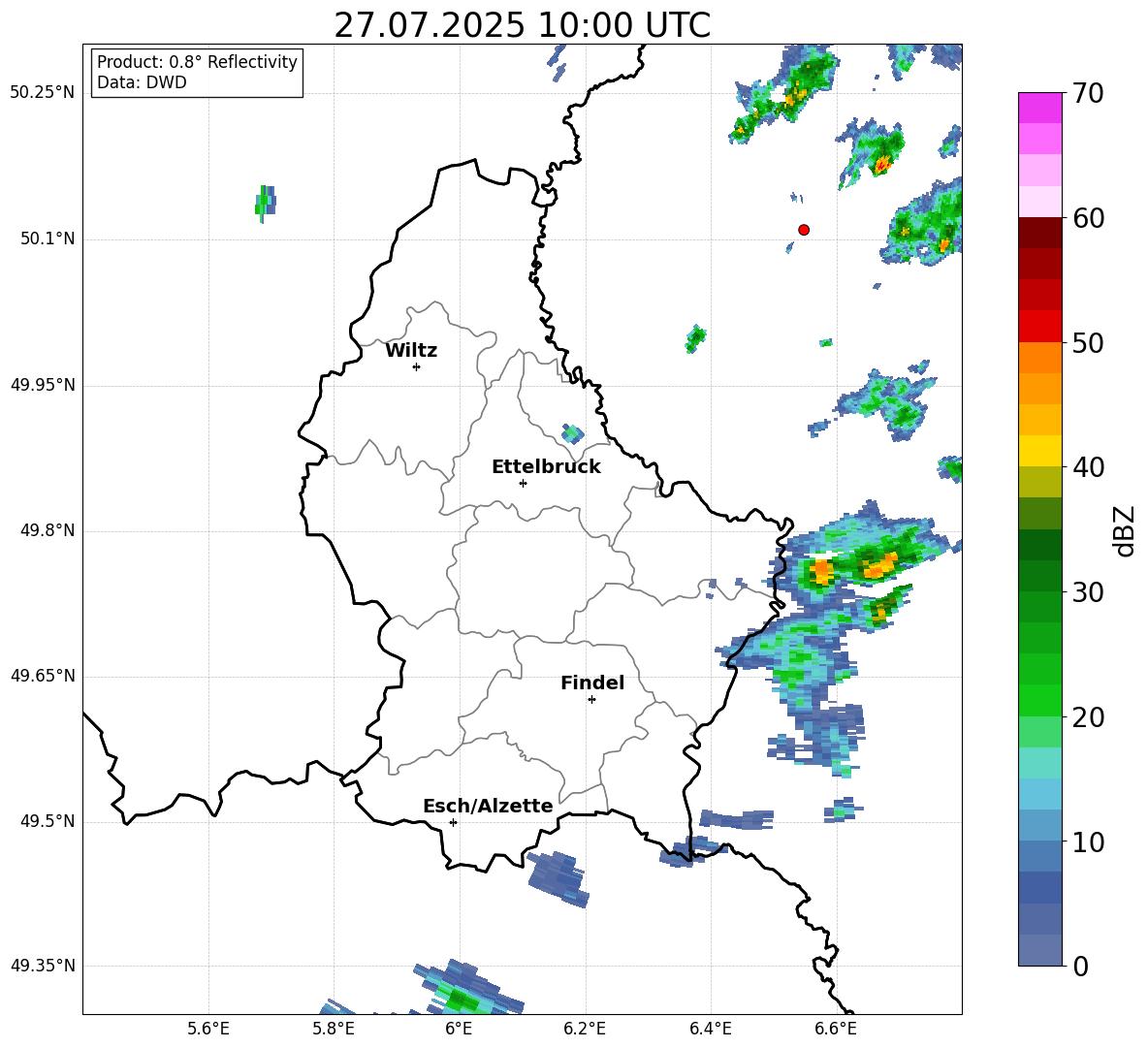Click the Ettelbruck city label
Image resolution: width=1148 pixels, height=1048 pixels.
pyautogui.click(x=546, y=467)
